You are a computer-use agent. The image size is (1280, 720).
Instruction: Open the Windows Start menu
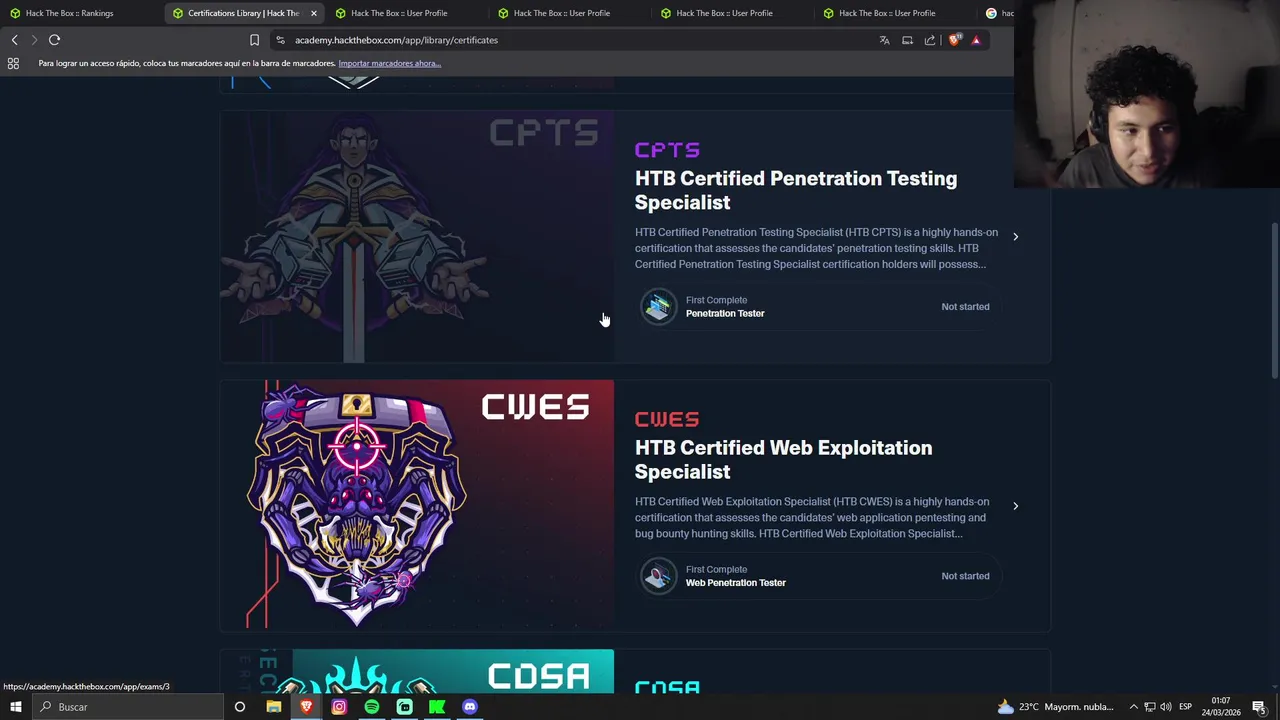point(15,707)
